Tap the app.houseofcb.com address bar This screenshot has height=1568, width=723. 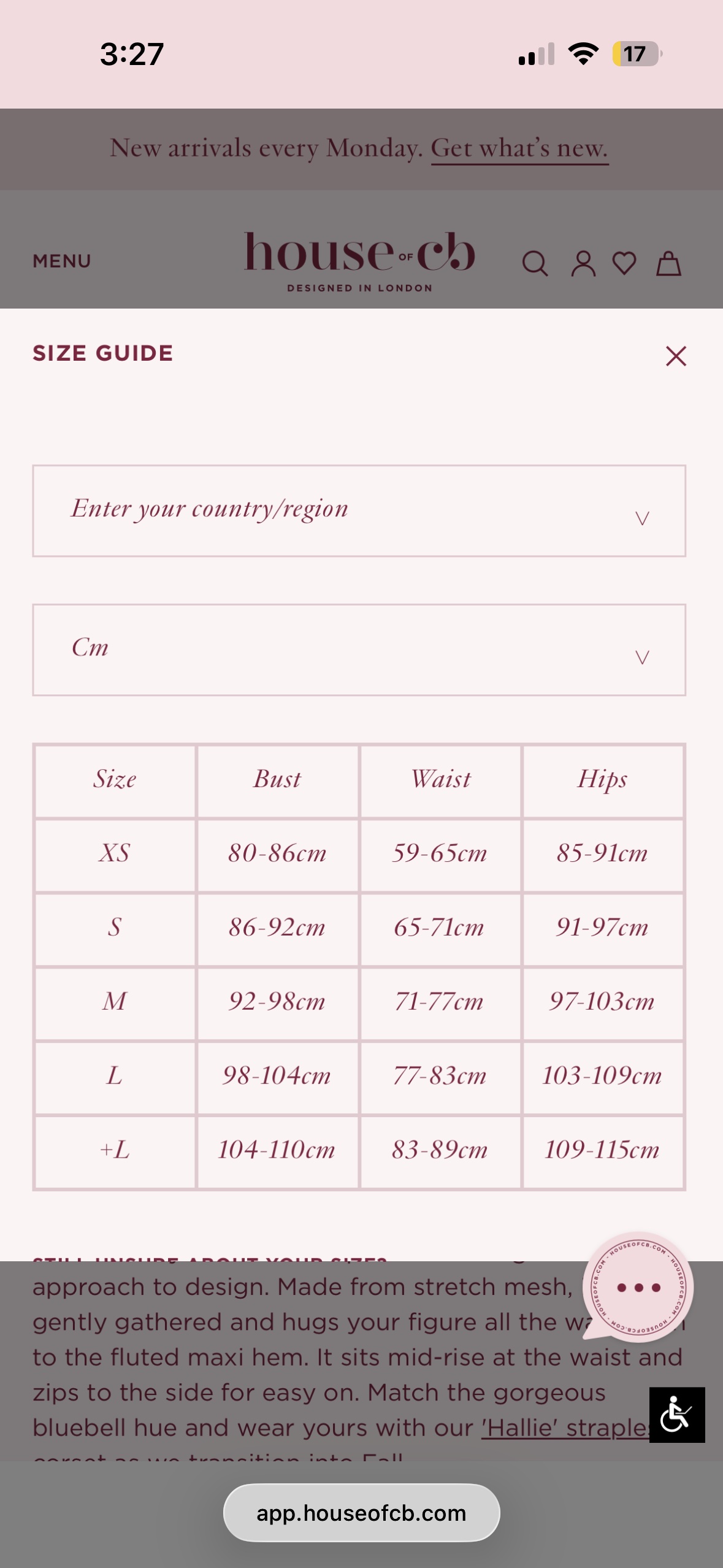point(361,1513)
